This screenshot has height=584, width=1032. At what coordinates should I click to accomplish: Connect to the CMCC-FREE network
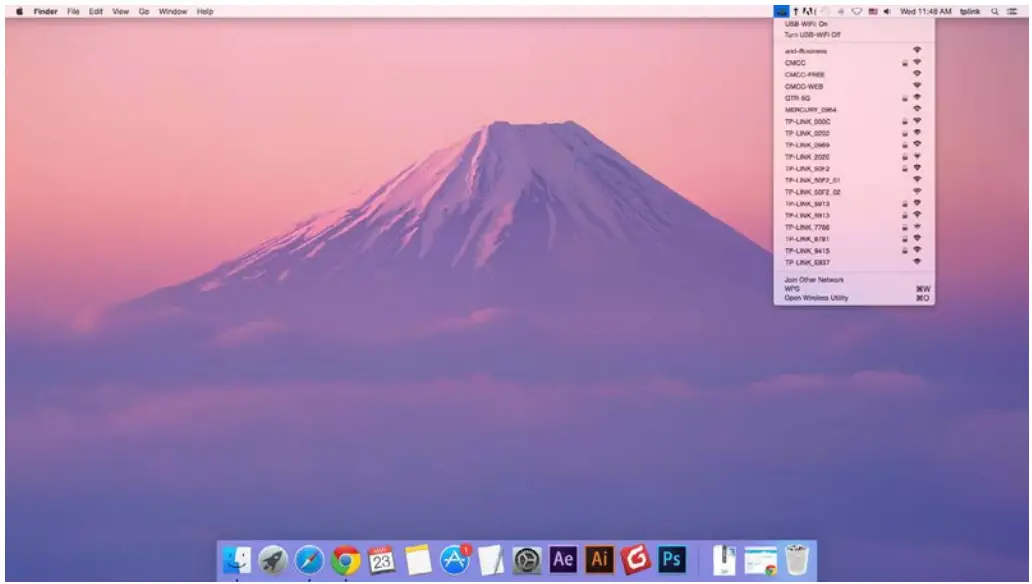[x=805, y=74]
